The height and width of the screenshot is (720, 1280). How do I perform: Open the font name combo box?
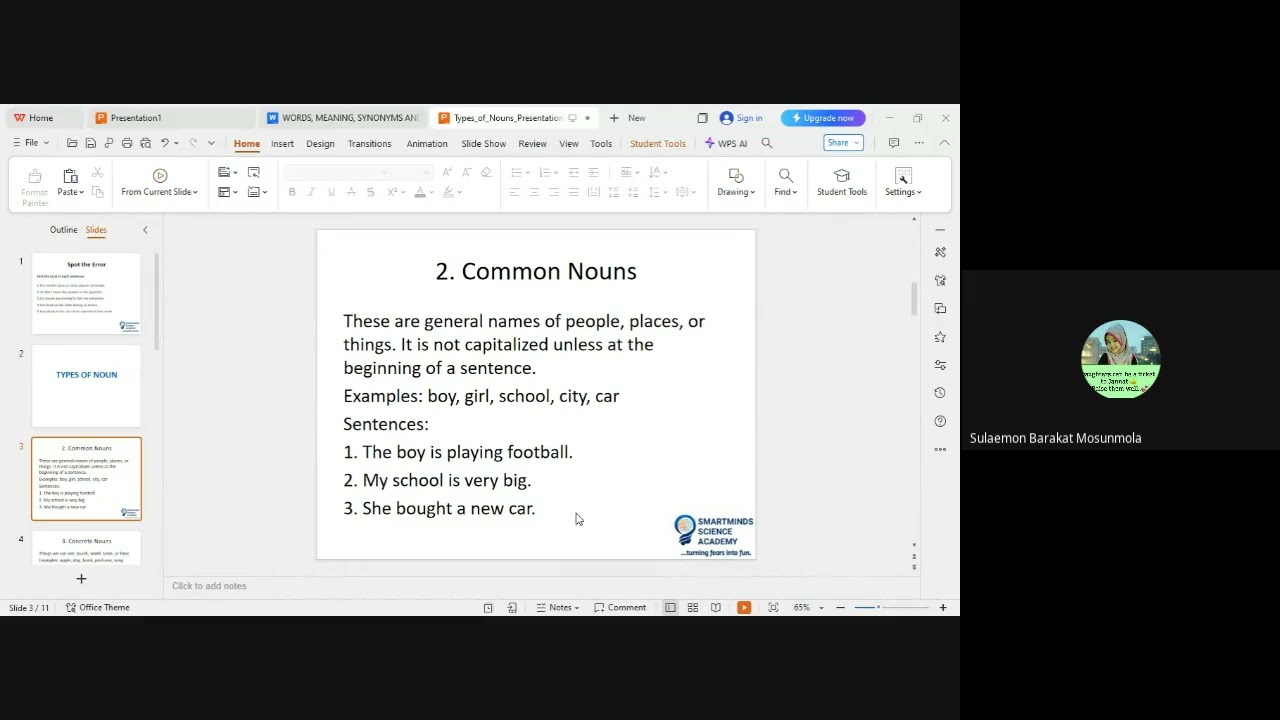pos(337,172)
